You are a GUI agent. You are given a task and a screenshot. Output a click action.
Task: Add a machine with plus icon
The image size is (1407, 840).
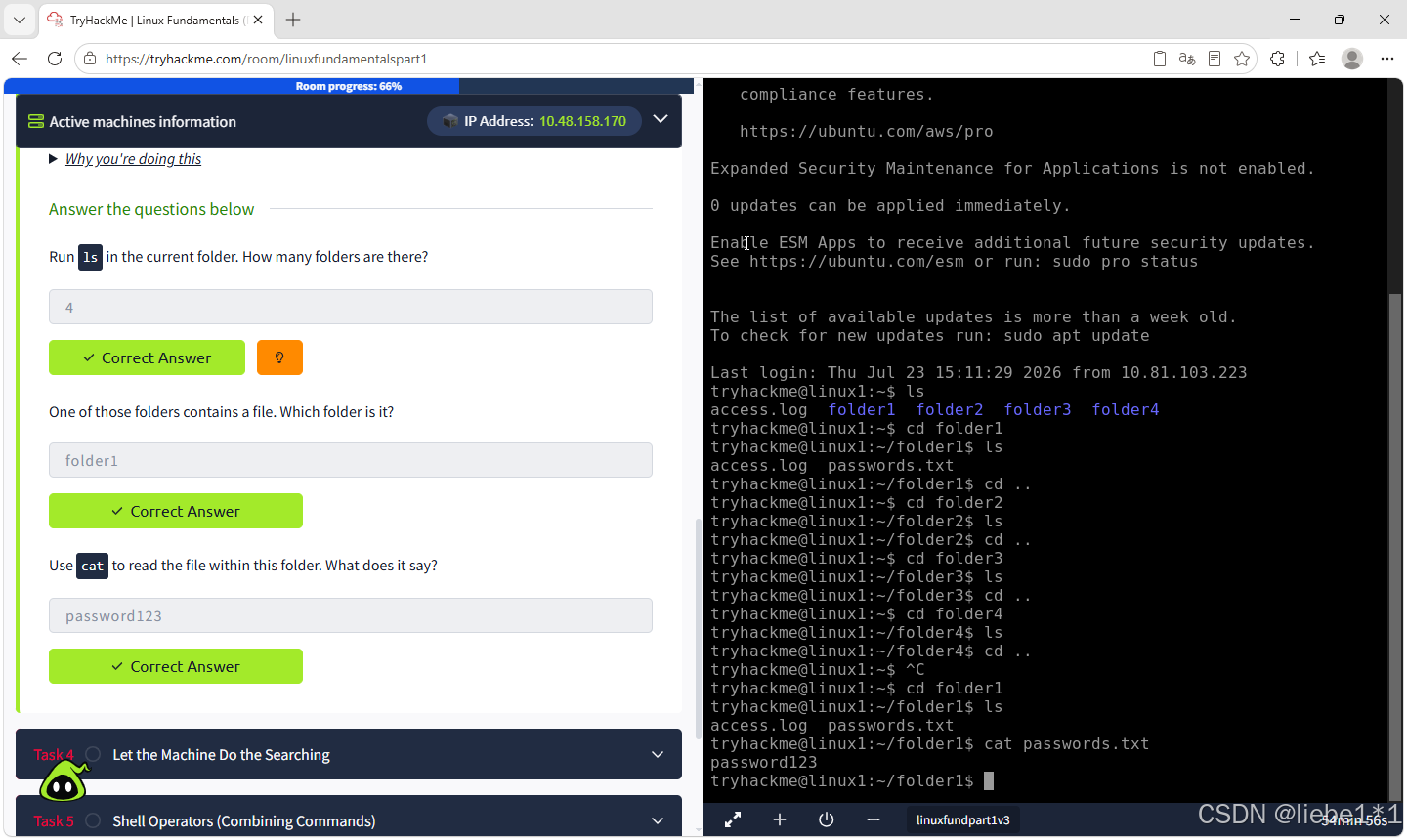(780, 819)
